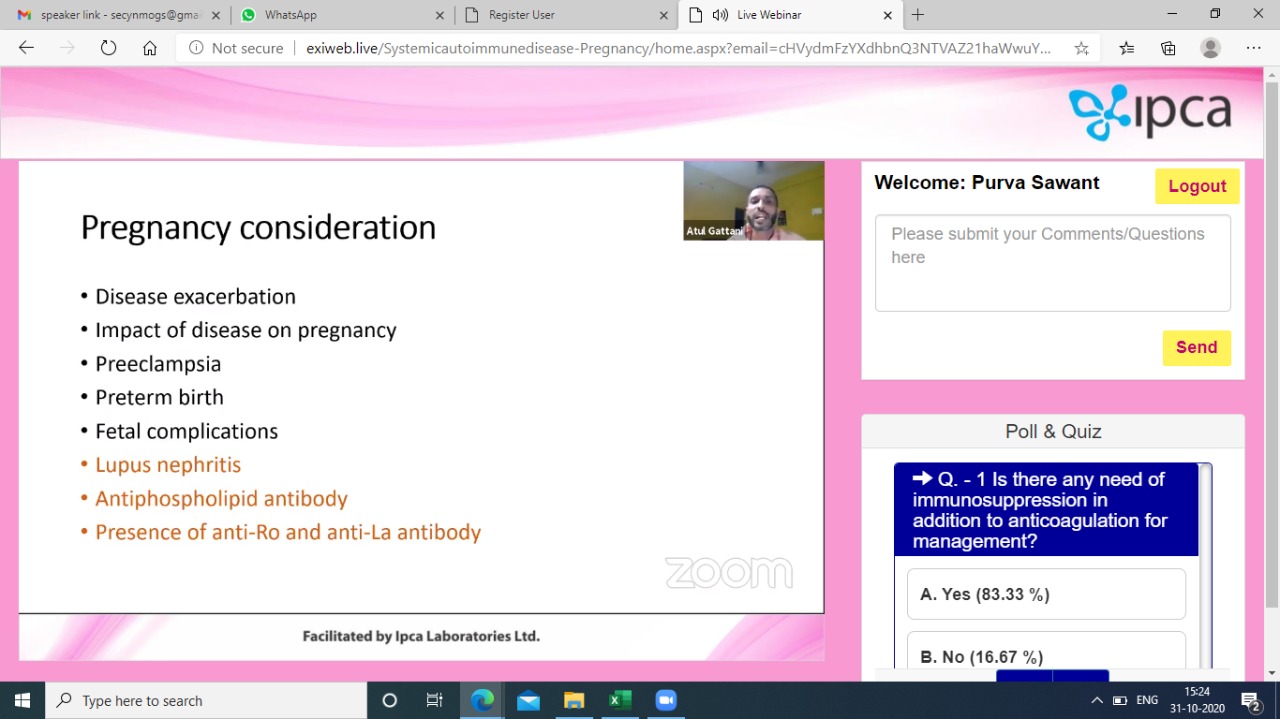Open browser Settings and more menu
This screenshot has height=719, width=1280.
point(1253,48)
